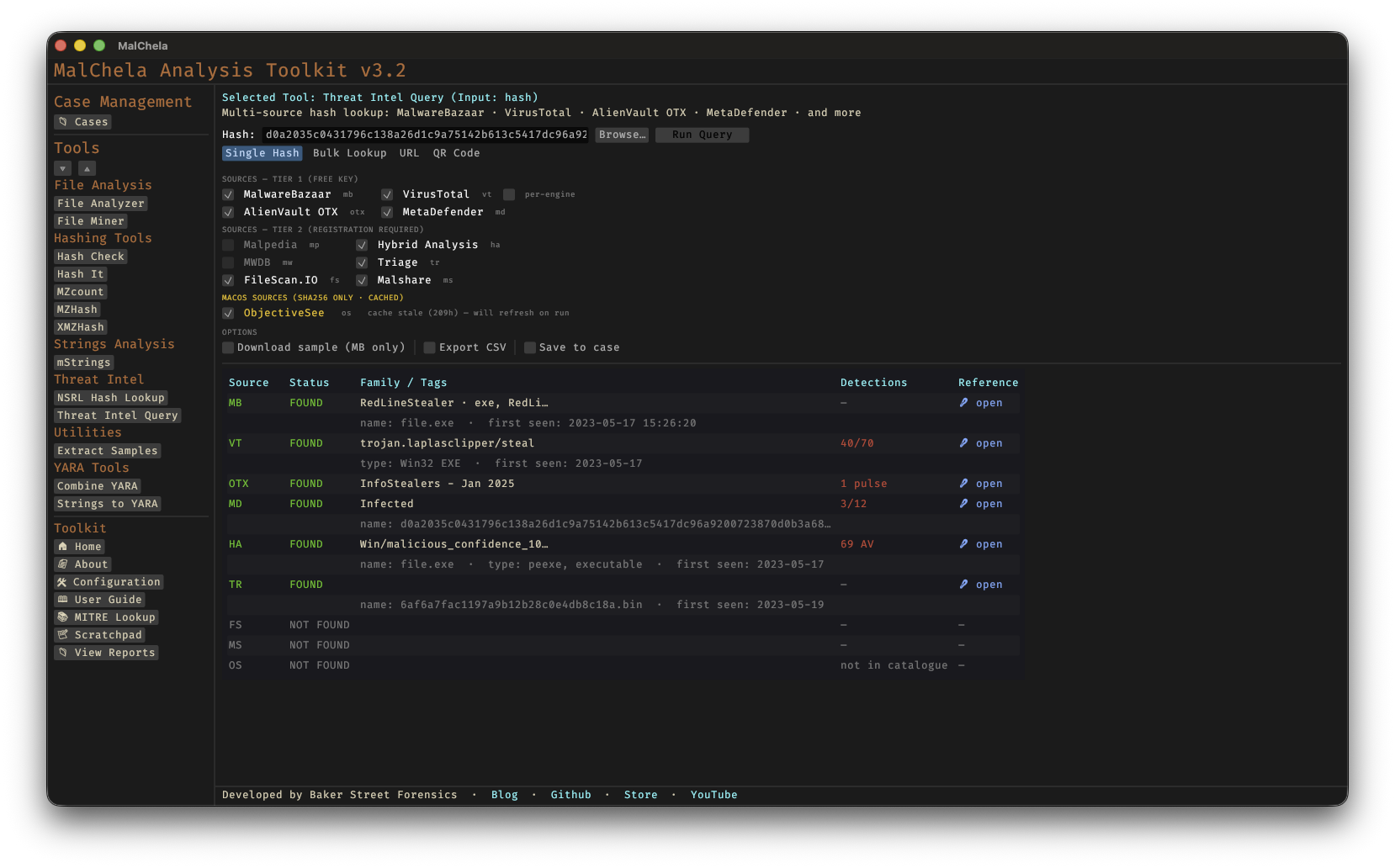The width and height of the screenshot is (1395, 868).
Task: Click the pencil open icon on the OTX row
Action: tap(963, 484)
